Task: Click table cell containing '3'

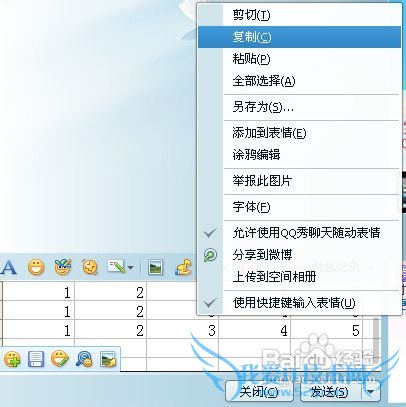Action: (183, 330)
